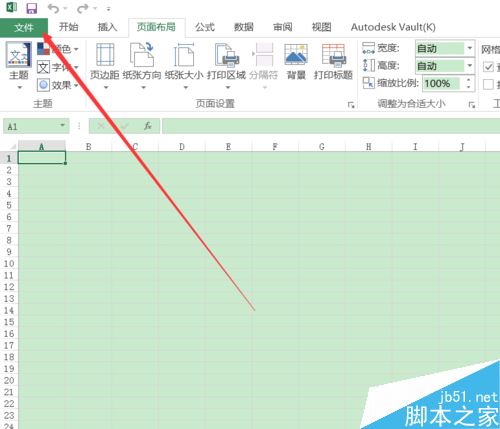Open the 调整为合适大小 dialog launcher
Screen dimensions: 500x429
tap(471, 105)
